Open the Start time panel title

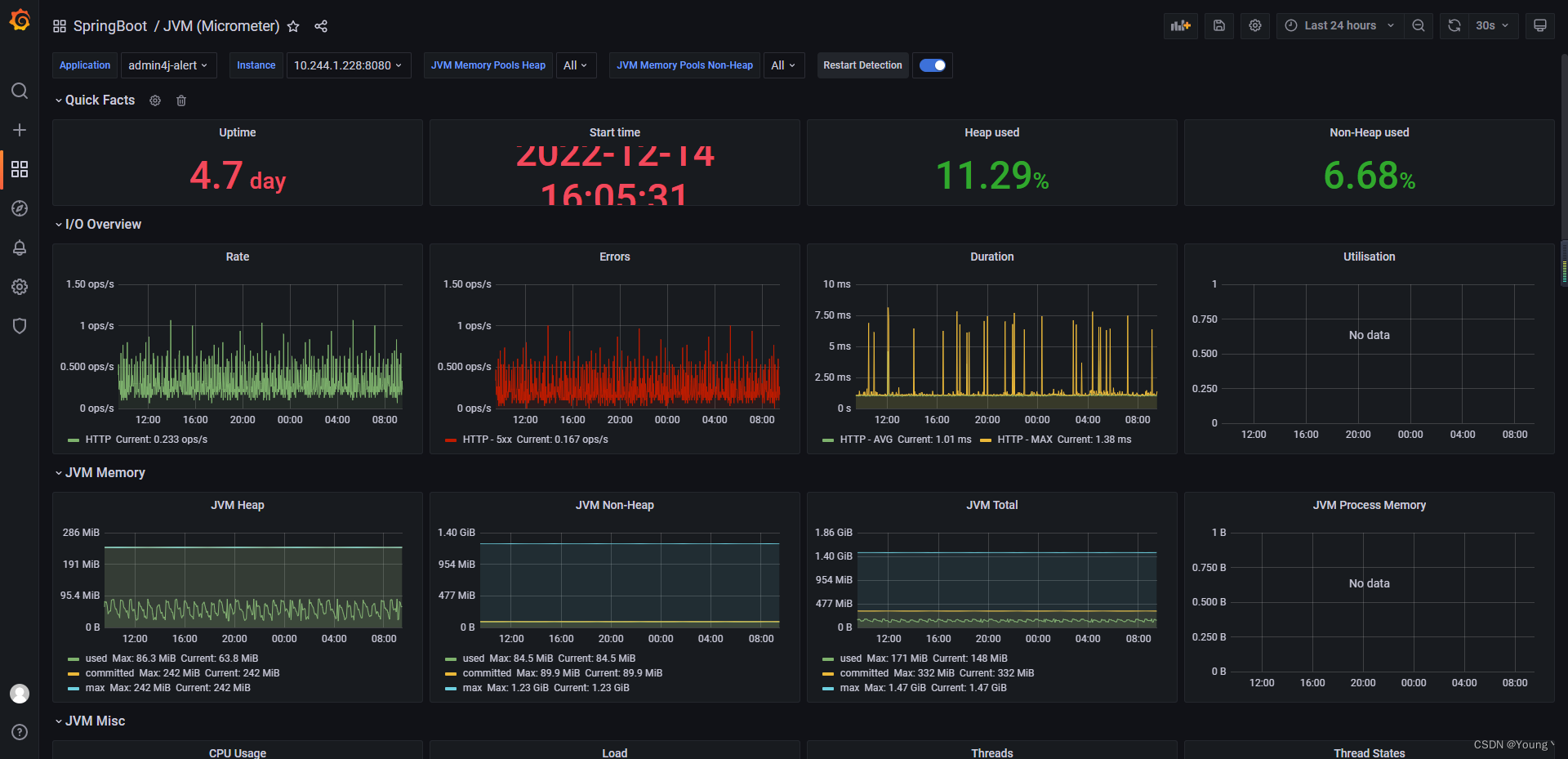coord(615,132)
